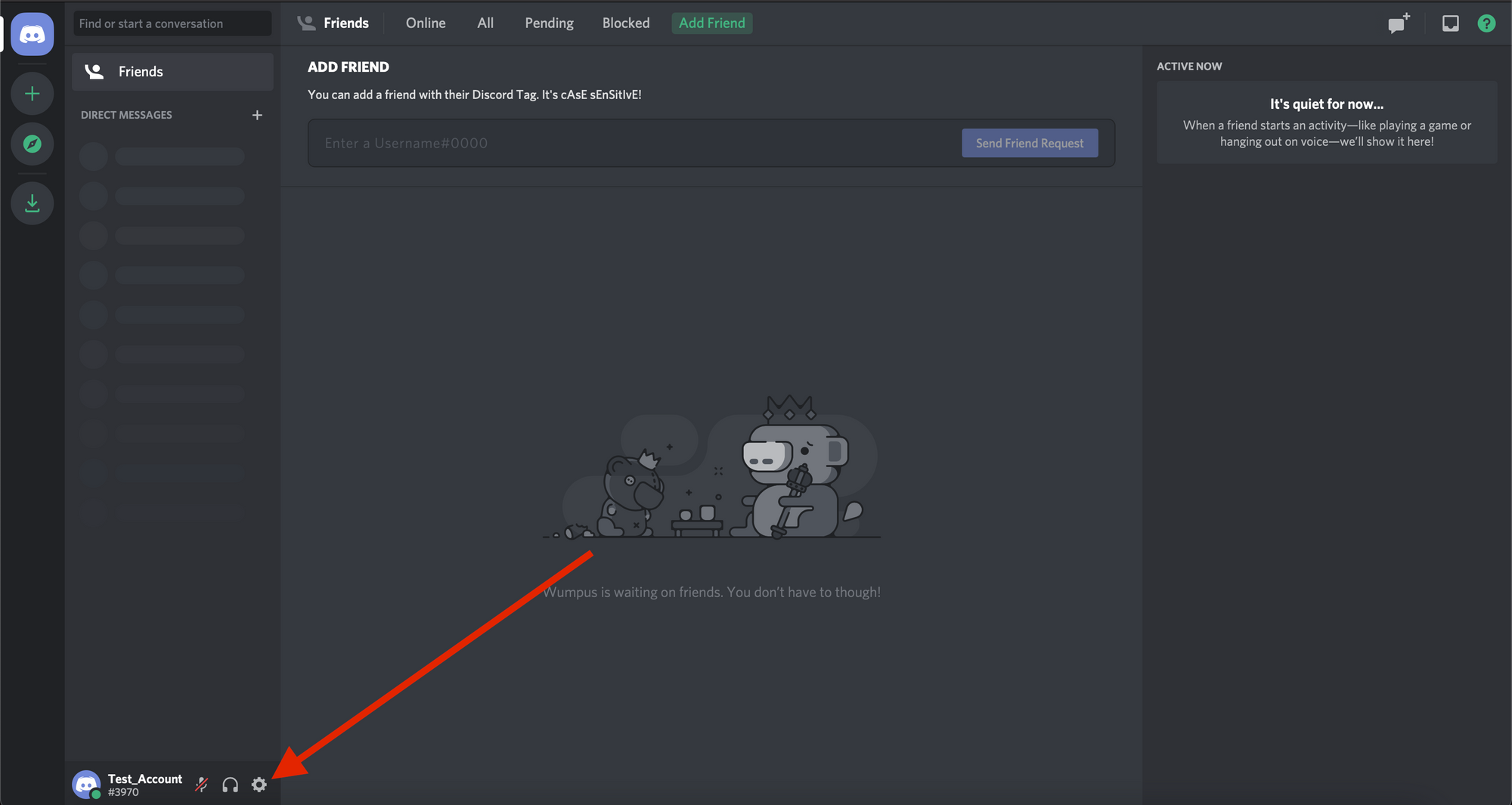The image size is (1512, 805).
Task: Add a server with the plus icon
Action: (33, 94)
